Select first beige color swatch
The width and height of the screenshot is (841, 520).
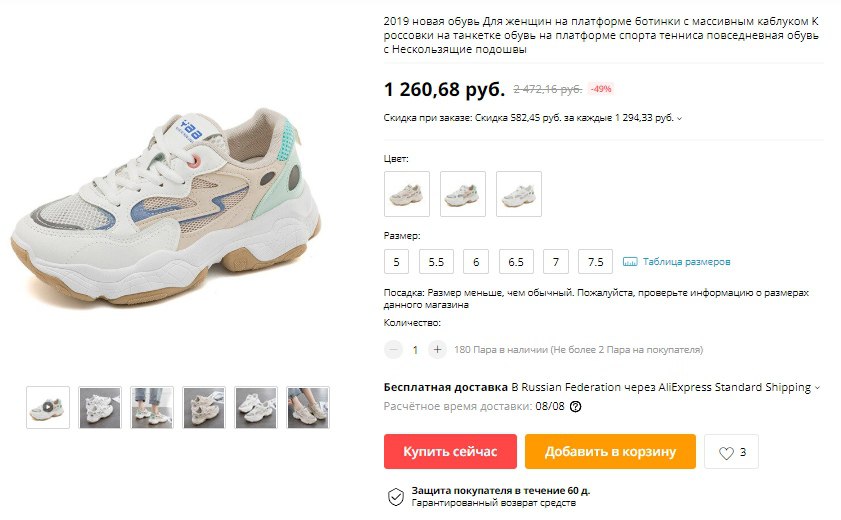click(x=407, y=194)
